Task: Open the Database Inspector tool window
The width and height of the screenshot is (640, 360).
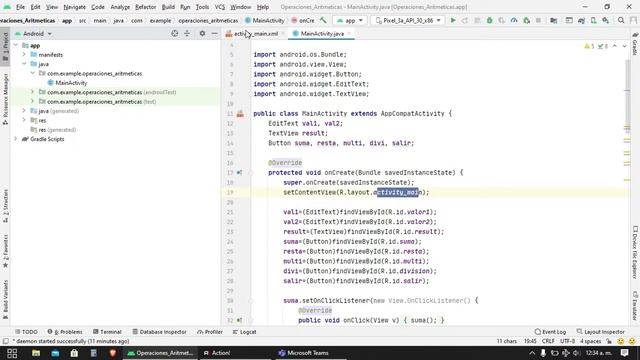Action: (160, 332)
